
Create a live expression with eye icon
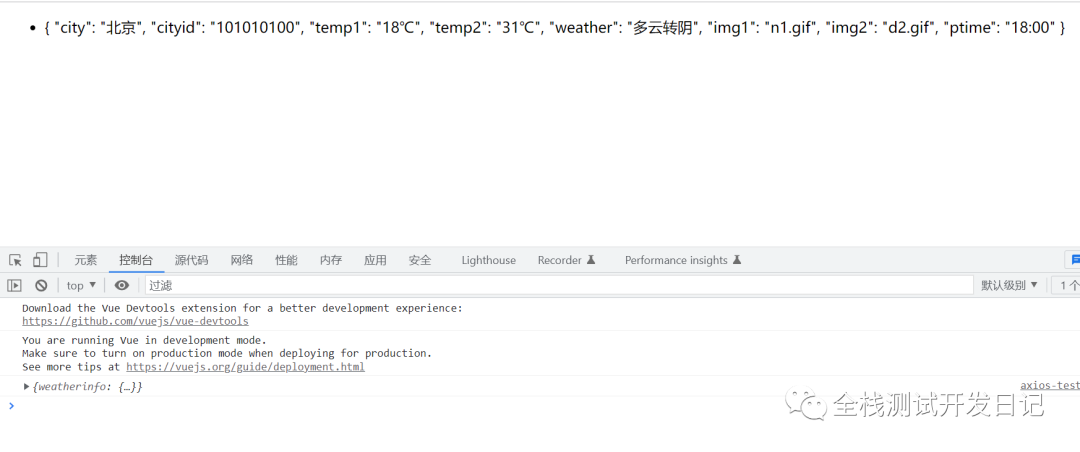[122, 285]
